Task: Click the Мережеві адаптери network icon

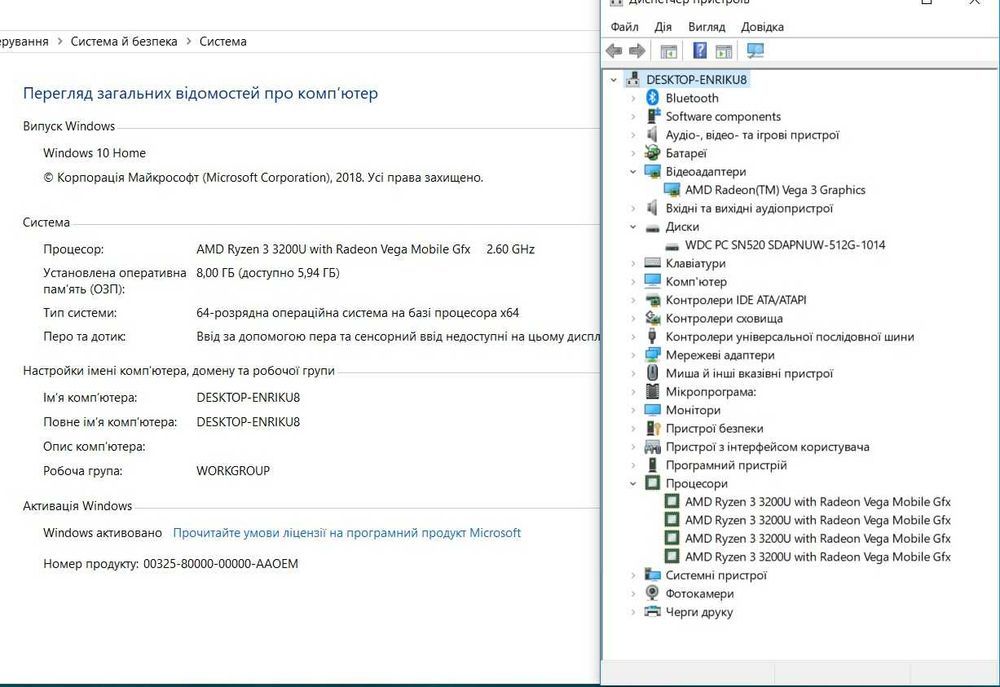Action: tap(652, 355)
